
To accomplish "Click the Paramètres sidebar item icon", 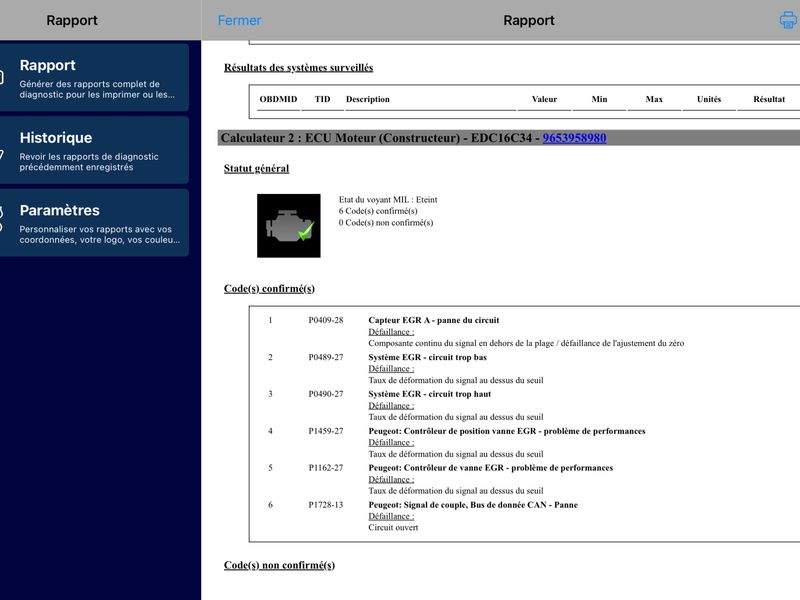I will pyautogui.click(x=2, y=219).
